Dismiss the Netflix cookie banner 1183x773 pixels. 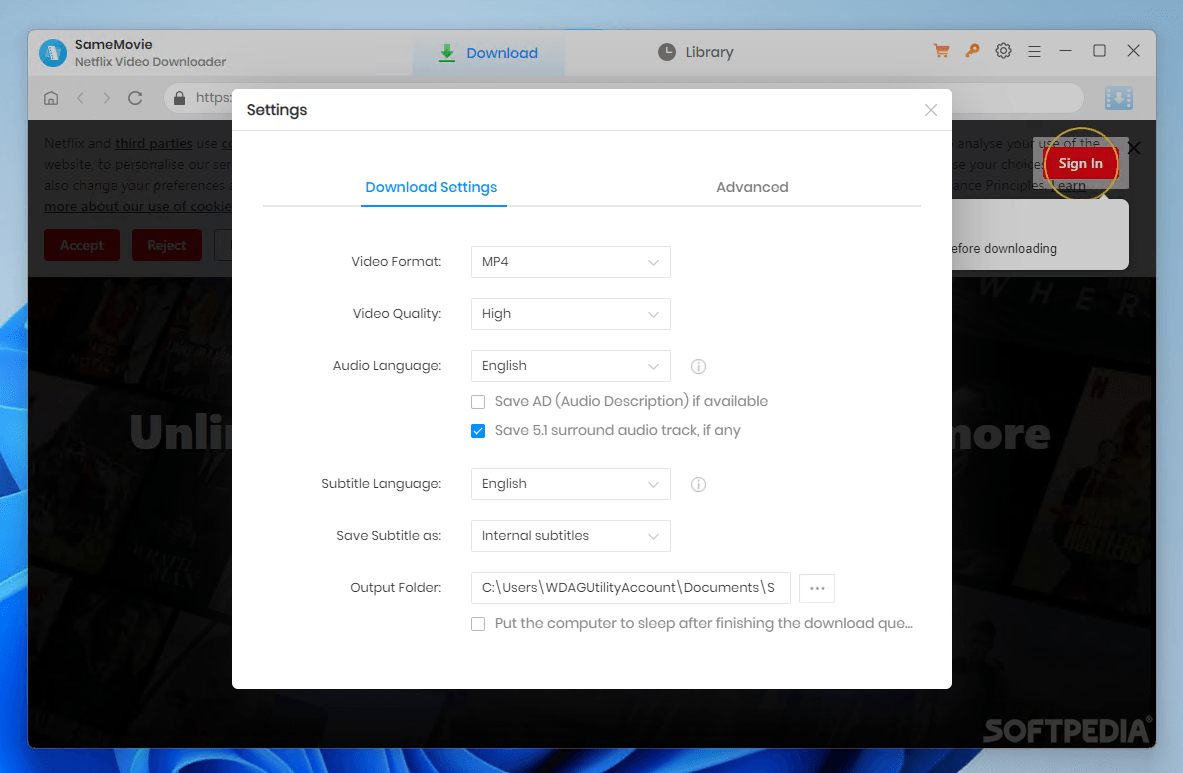pyautogui.click(x=1134, y=148)
